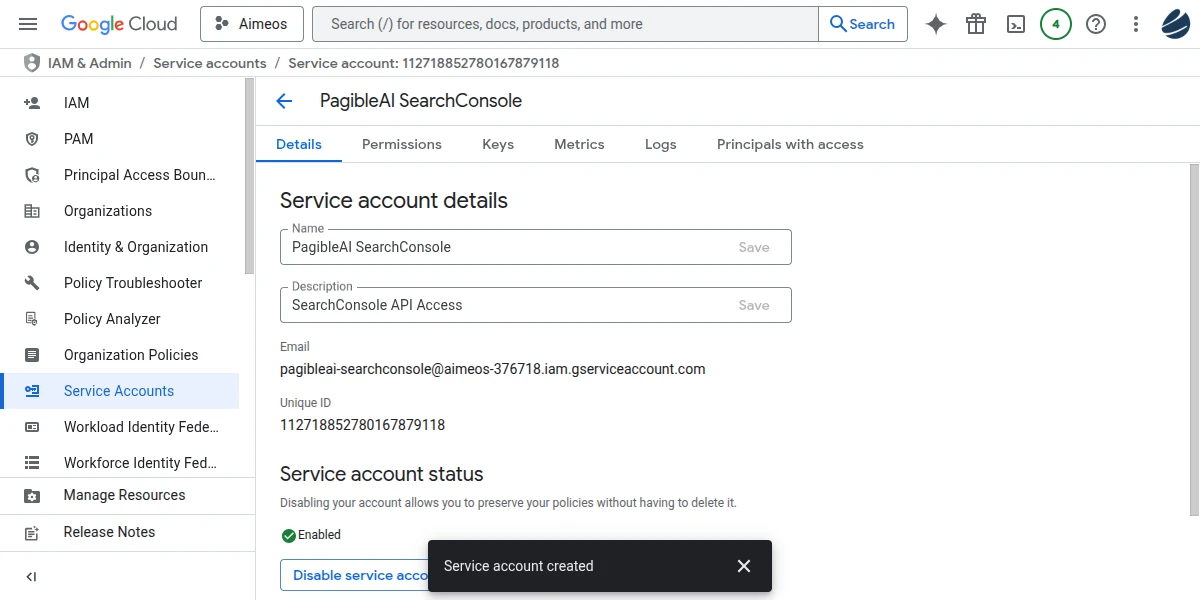The width and height of the screenshot is (1200, 600).
Task: Switch to the Permissions tab
Action: 401,144
